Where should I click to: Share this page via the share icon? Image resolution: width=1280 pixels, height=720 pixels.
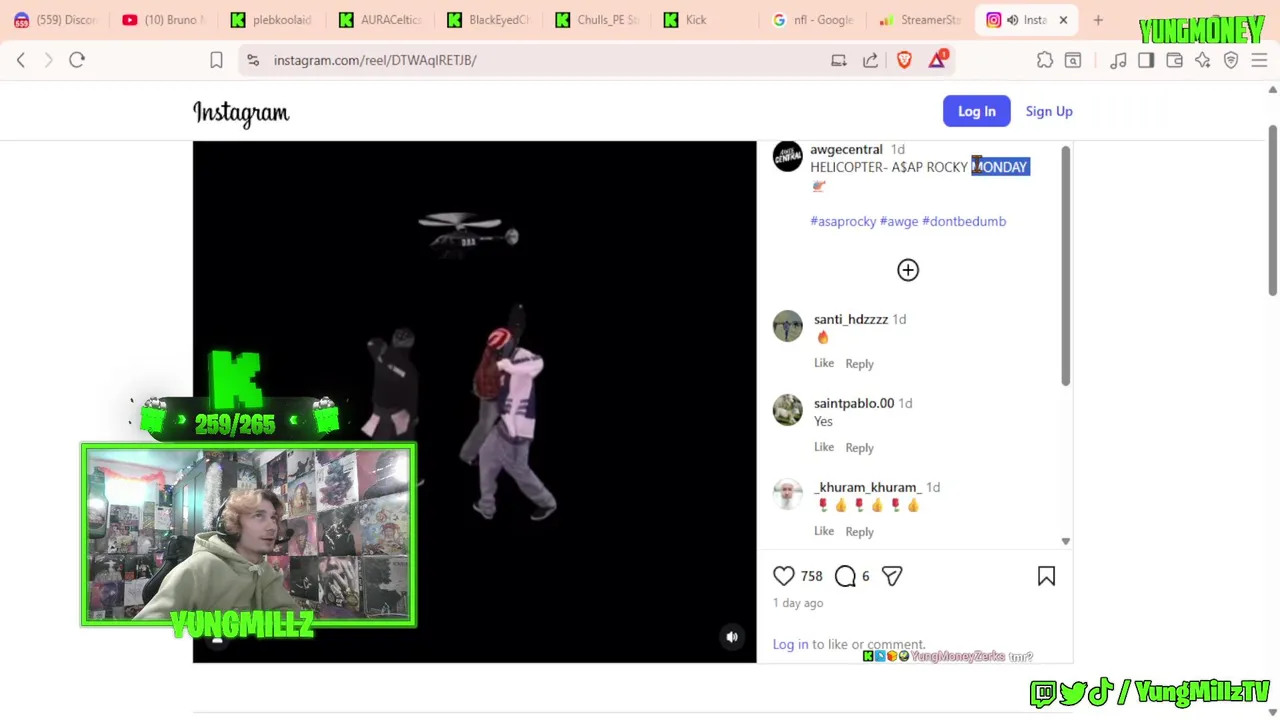871,60
